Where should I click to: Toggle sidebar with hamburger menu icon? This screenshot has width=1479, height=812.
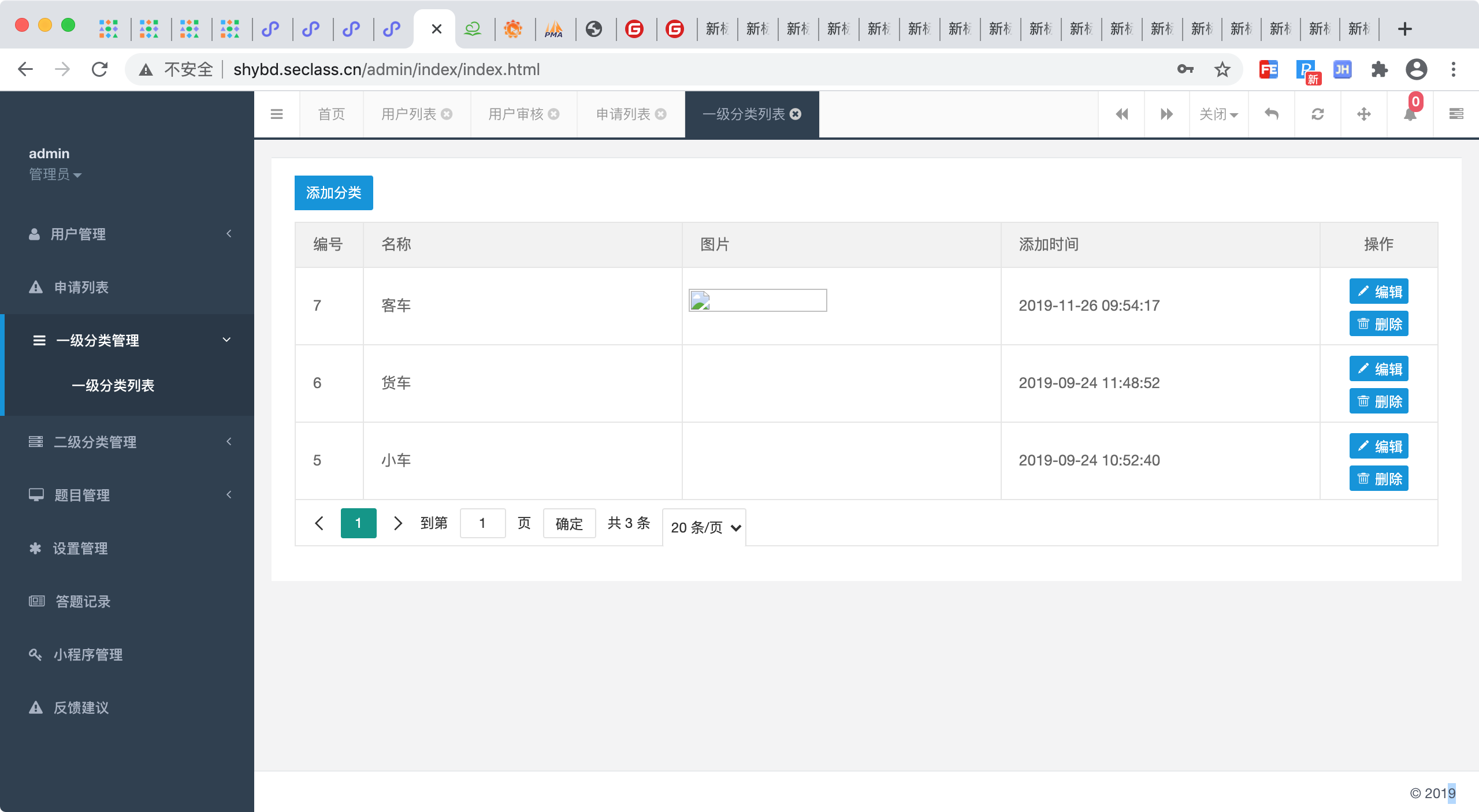tap(277, 114)
